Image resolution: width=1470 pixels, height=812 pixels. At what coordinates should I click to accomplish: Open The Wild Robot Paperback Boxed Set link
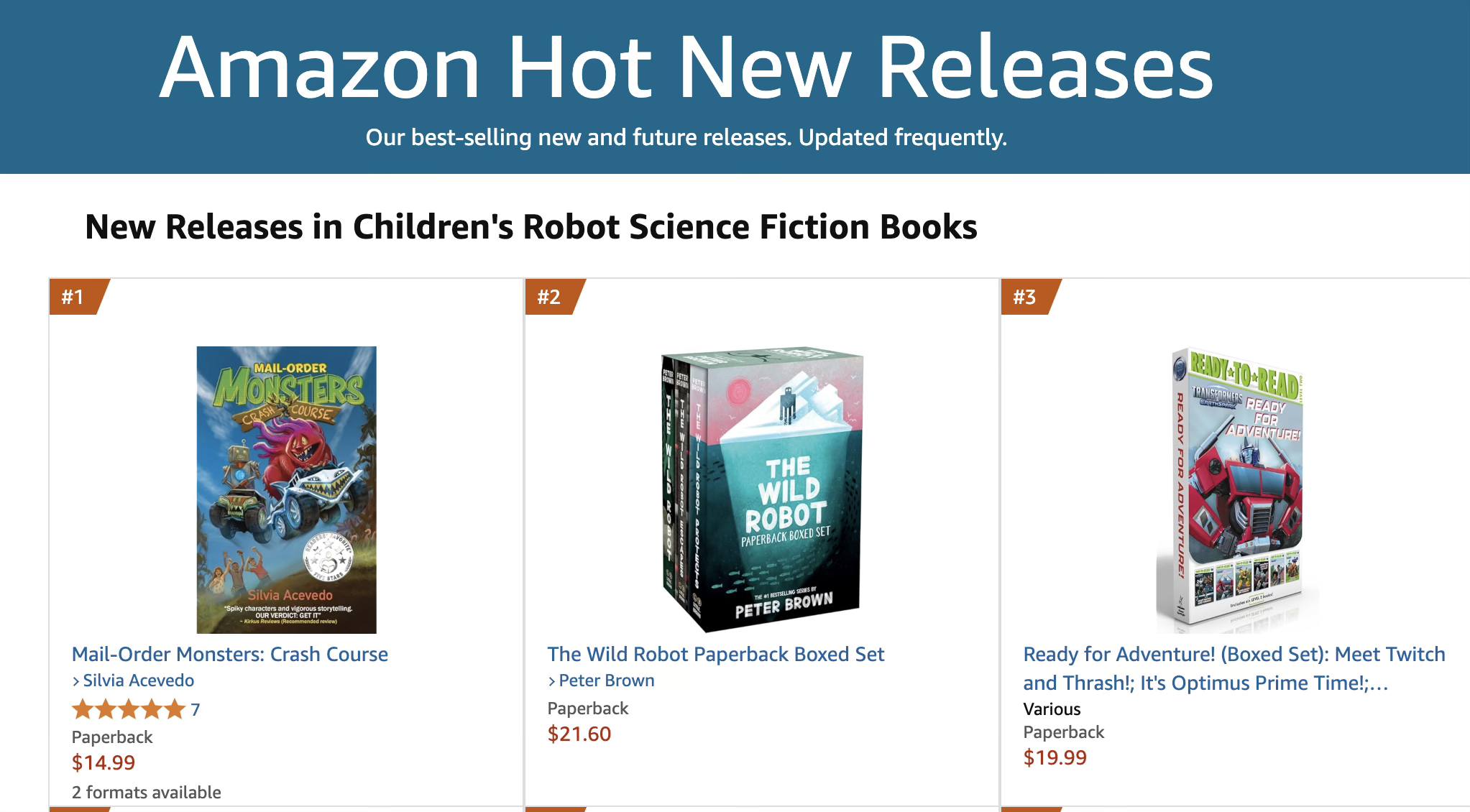(x=715, y=654)
